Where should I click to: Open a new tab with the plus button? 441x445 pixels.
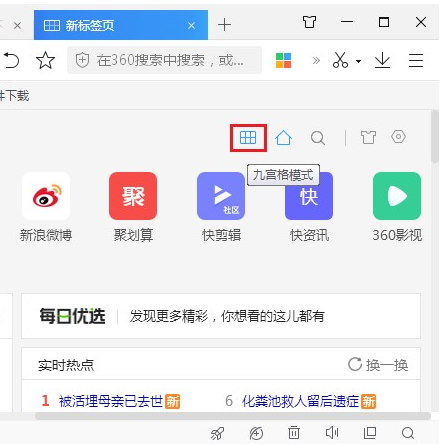[x=224, y=25]
